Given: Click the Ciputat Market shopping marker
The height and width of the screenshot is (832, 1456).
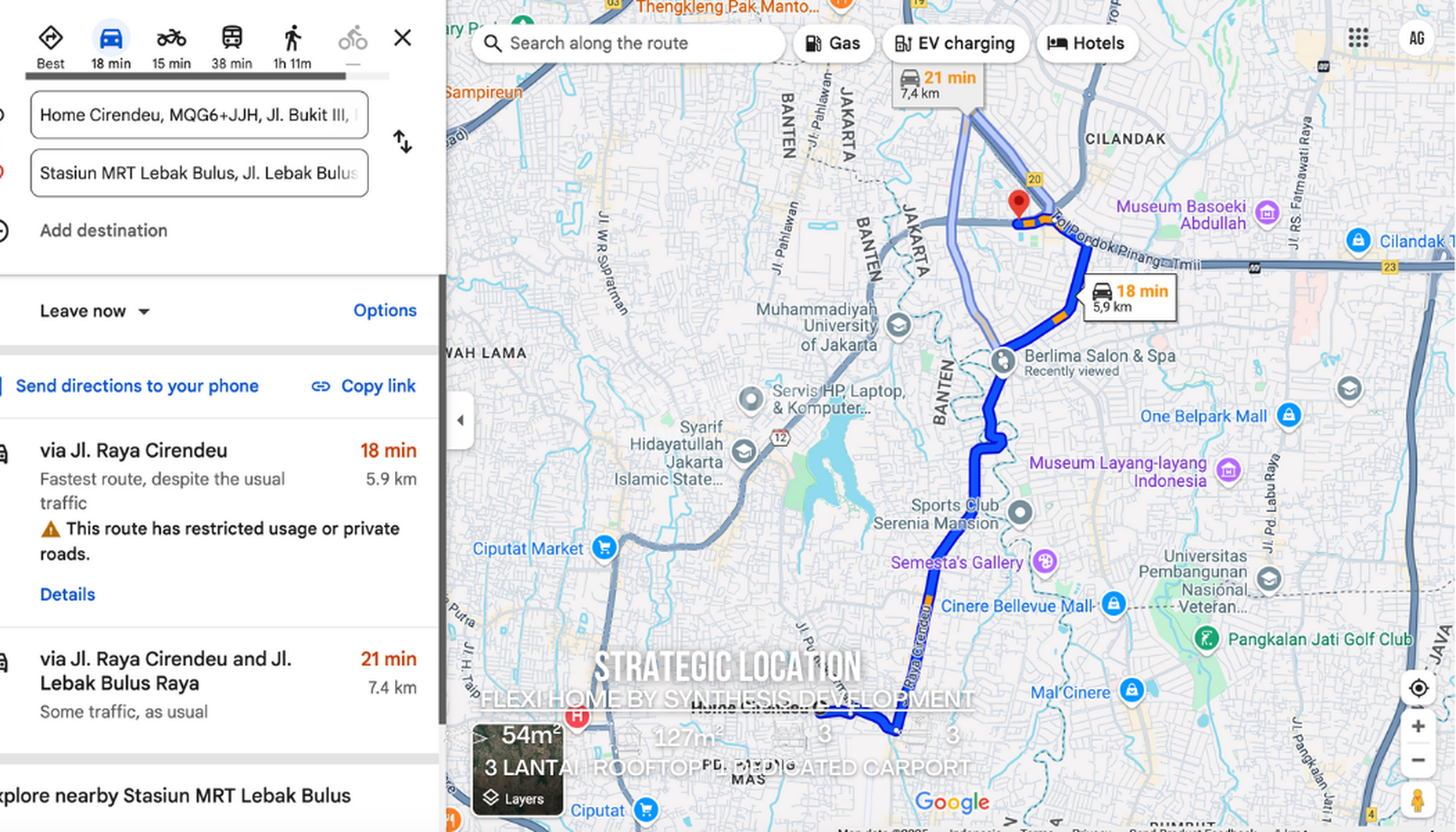Looking at the screenshot, I should pyautogui.click(x=604, y=548).
